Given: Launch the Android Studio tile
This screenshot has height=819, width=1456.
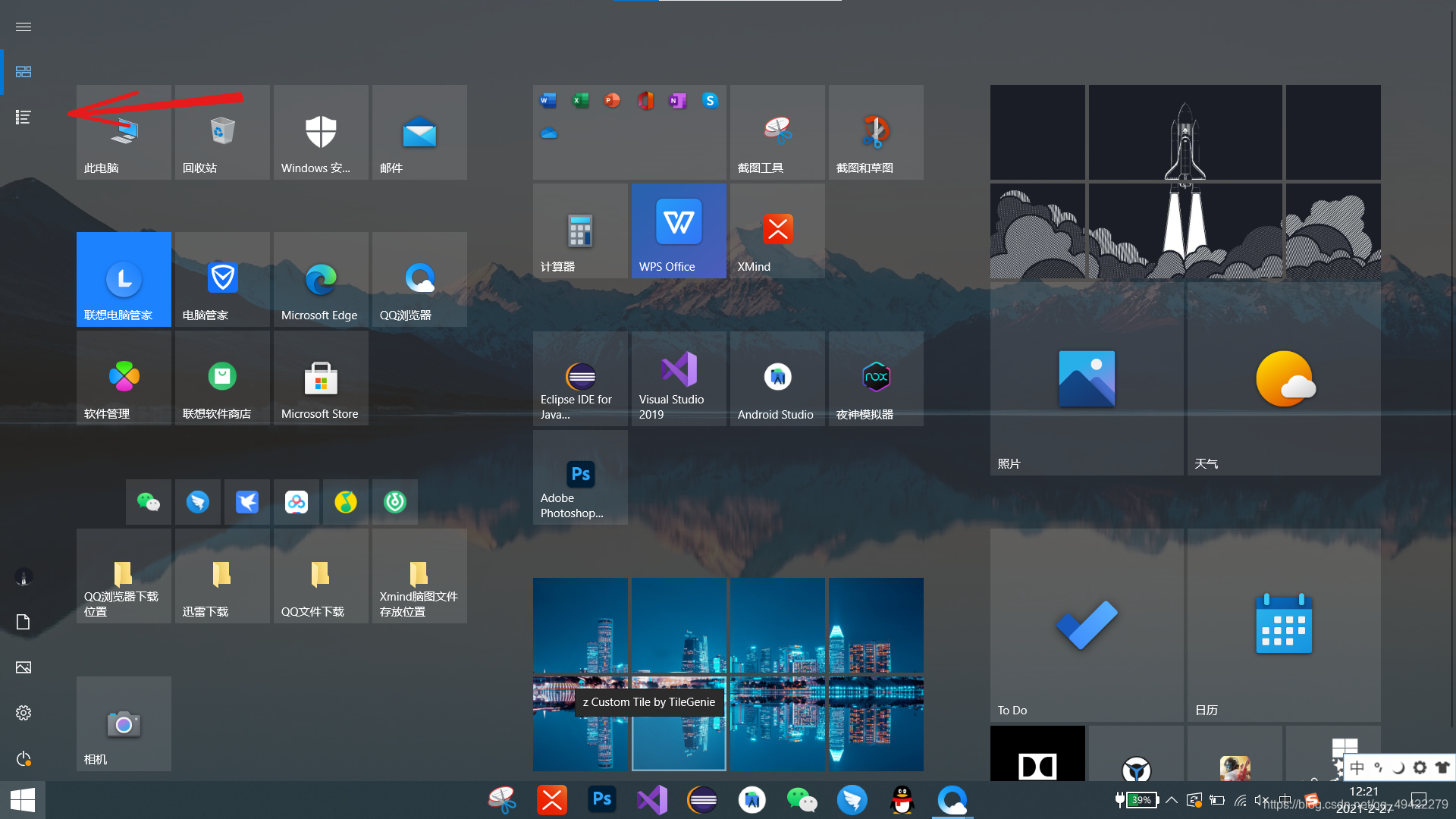Looking at the screenshot, I should [x=777, y=378].
